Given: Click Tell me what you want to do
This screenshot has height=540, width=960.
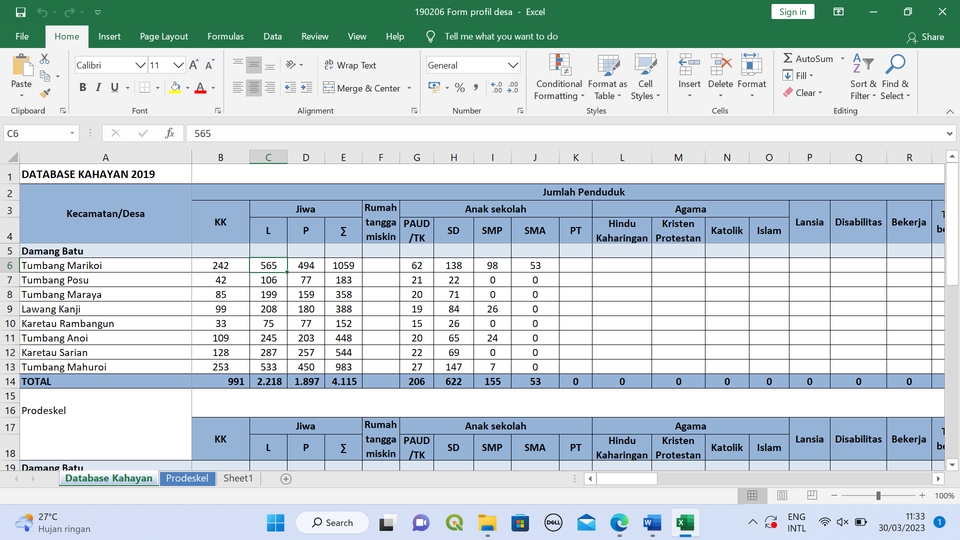Looking at the screenshot, I should click(x=501, y=37).
